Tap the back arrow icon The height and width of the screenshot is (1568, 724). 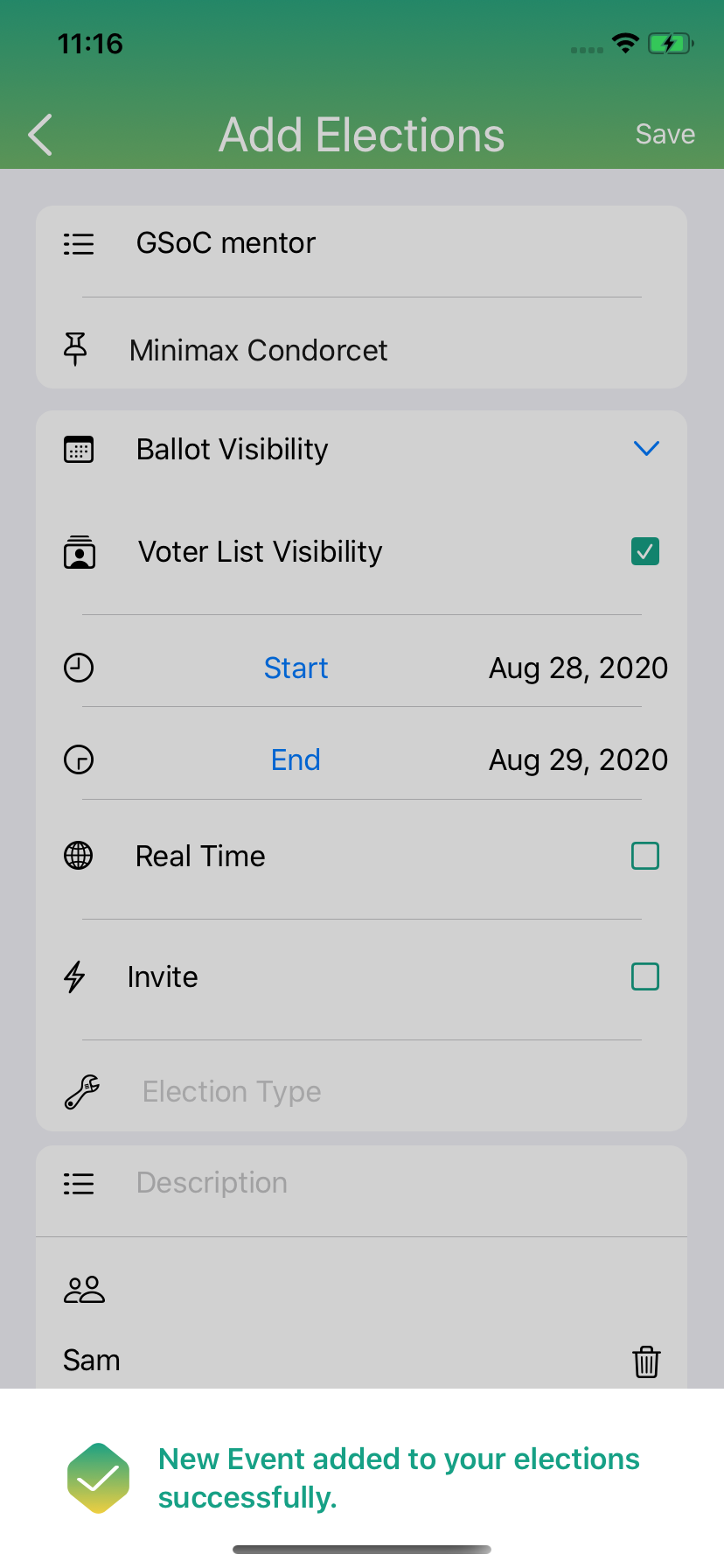[x=40, y=135]
